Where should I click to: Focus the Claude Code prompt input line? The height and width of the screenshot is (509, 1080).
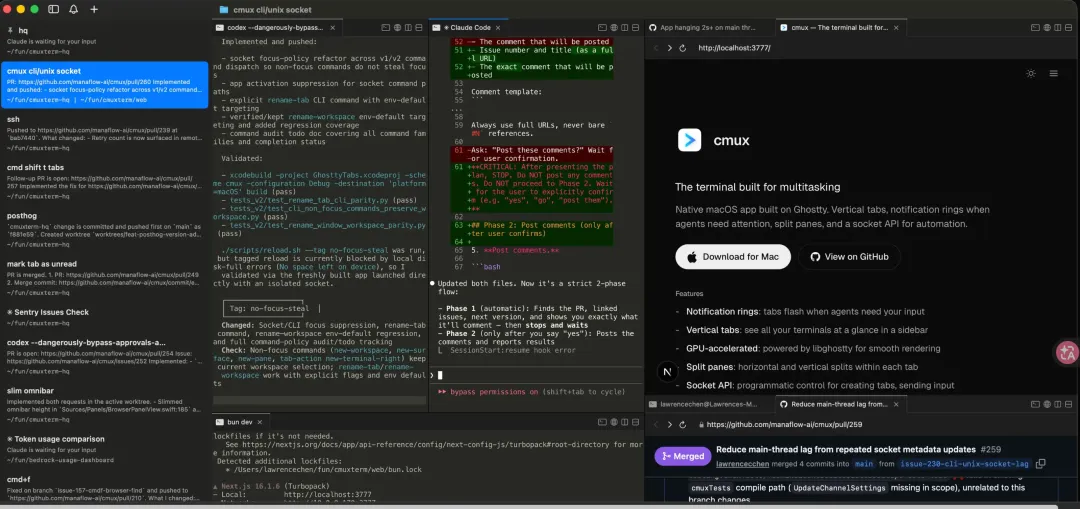click(536, 375)
